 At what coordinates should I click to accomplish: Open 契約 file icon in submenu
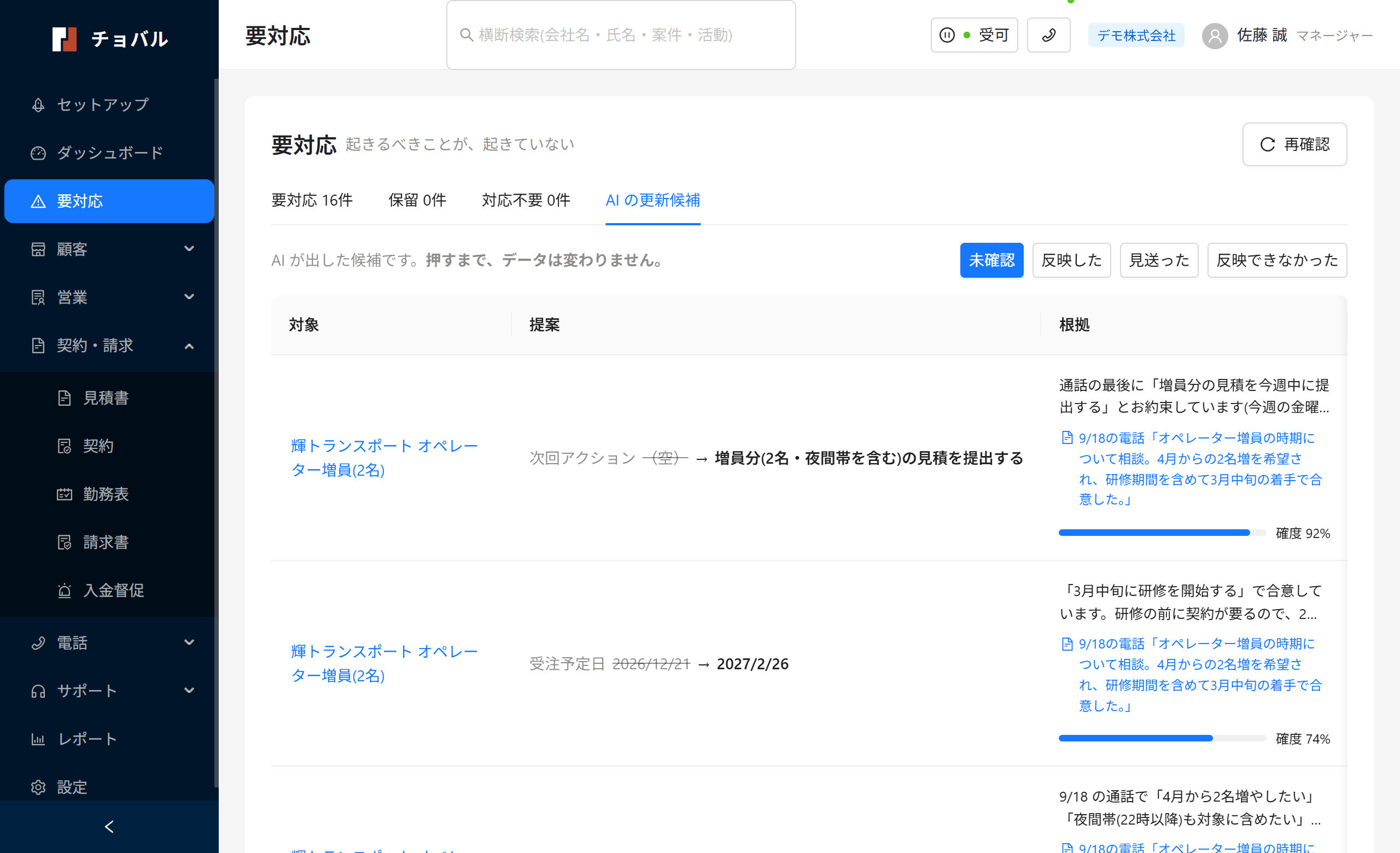[x=64, y=446]
